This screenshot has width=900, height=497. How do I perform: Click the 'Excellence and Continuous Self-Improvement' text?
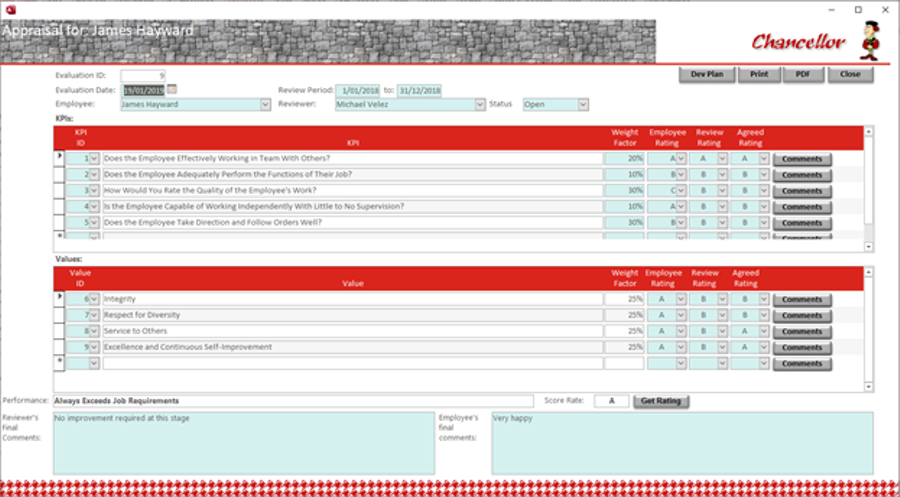(188, 347)
